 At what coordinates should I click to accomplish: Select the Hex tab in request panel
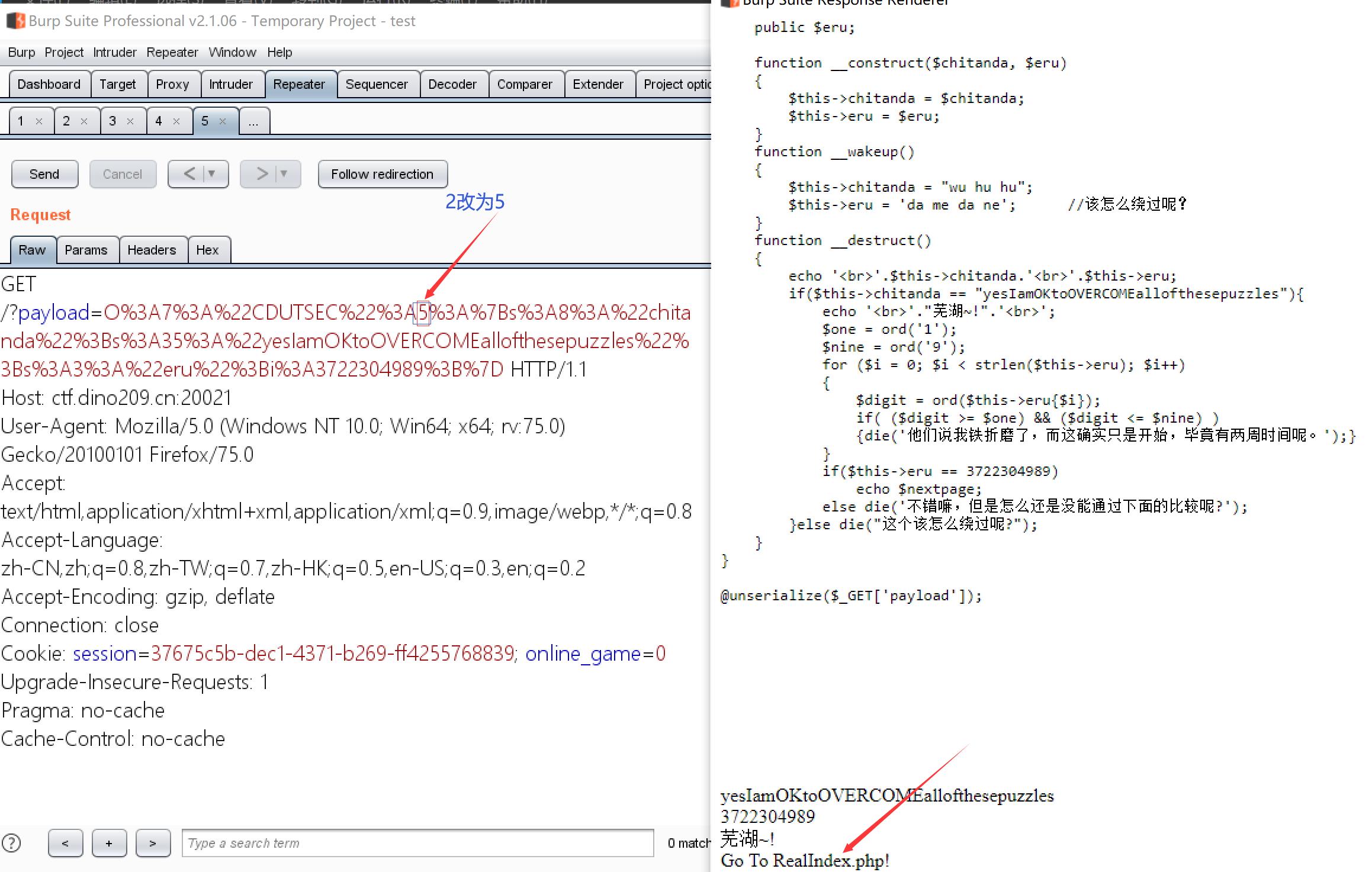coord(208,249)
